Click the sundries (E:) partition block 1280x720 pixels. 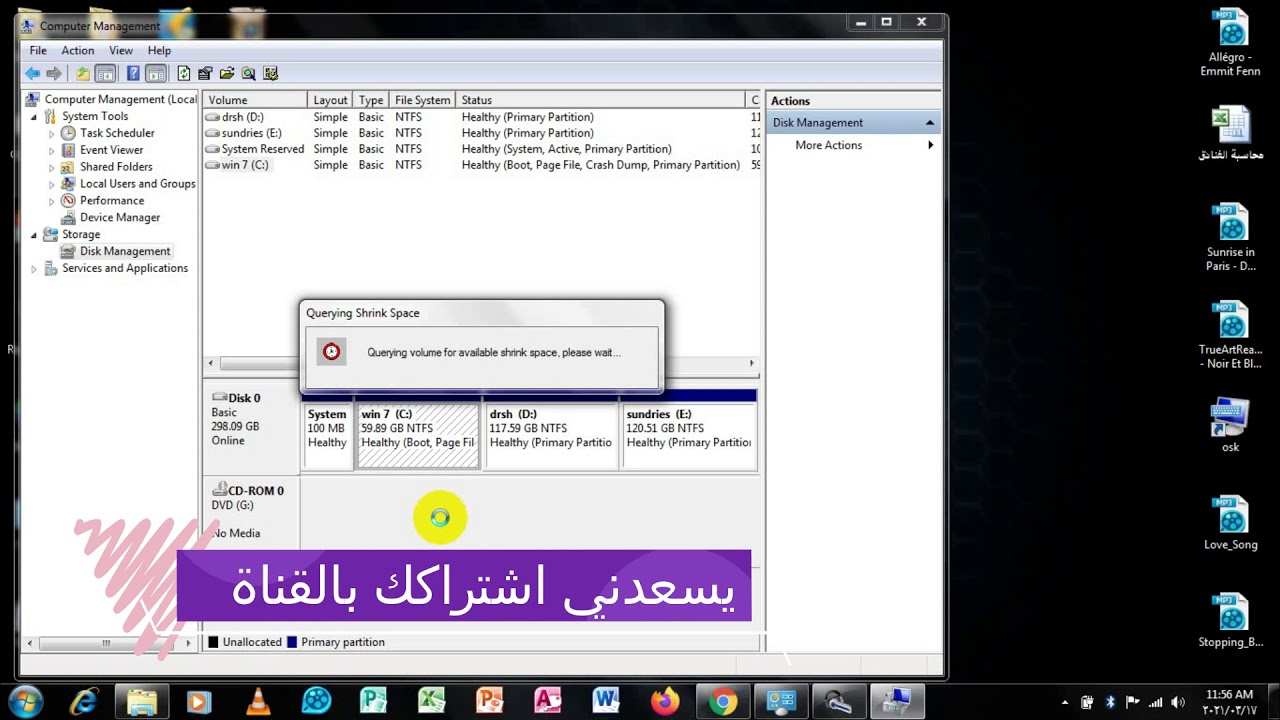(x=689, y=435)
